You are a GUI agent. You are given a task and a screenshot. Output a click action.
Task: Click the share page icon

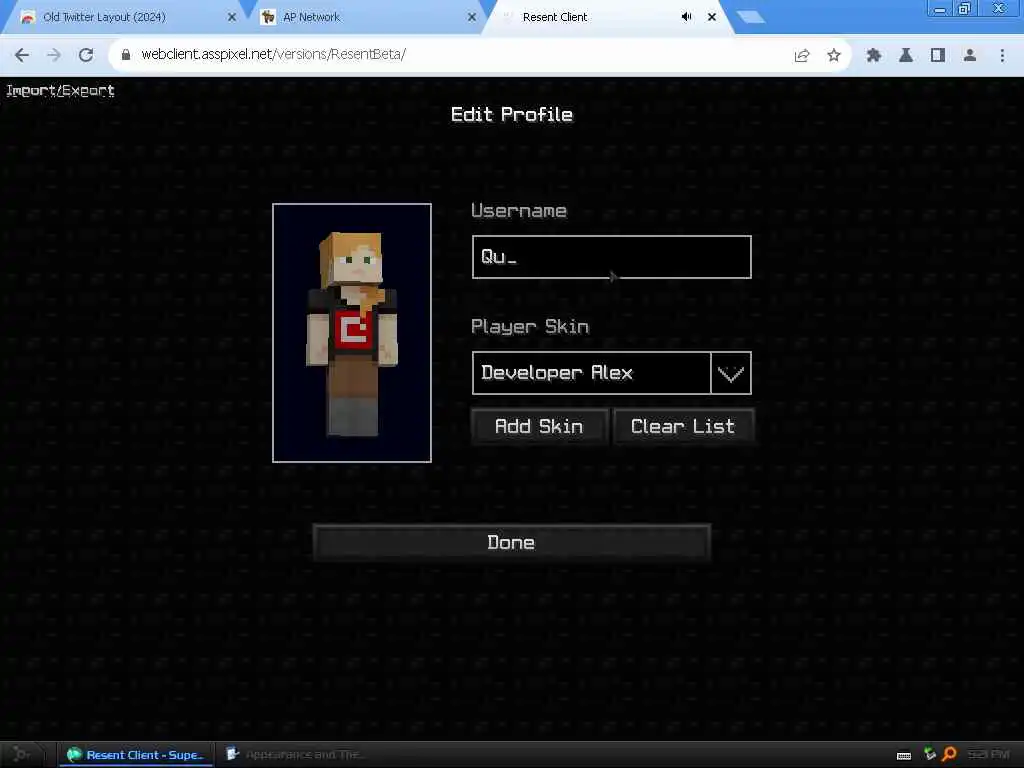tap(802, 56)
